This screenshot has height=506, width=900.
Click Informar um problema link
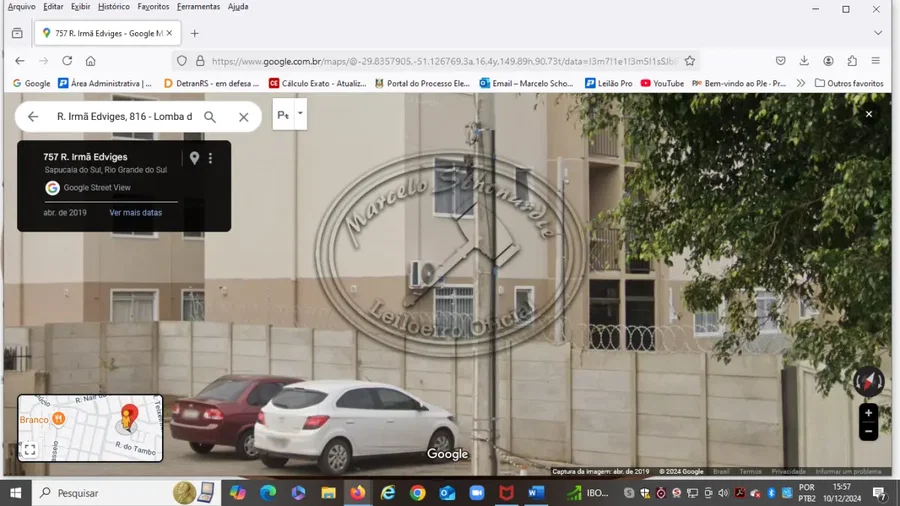click(x=848, y=472)
